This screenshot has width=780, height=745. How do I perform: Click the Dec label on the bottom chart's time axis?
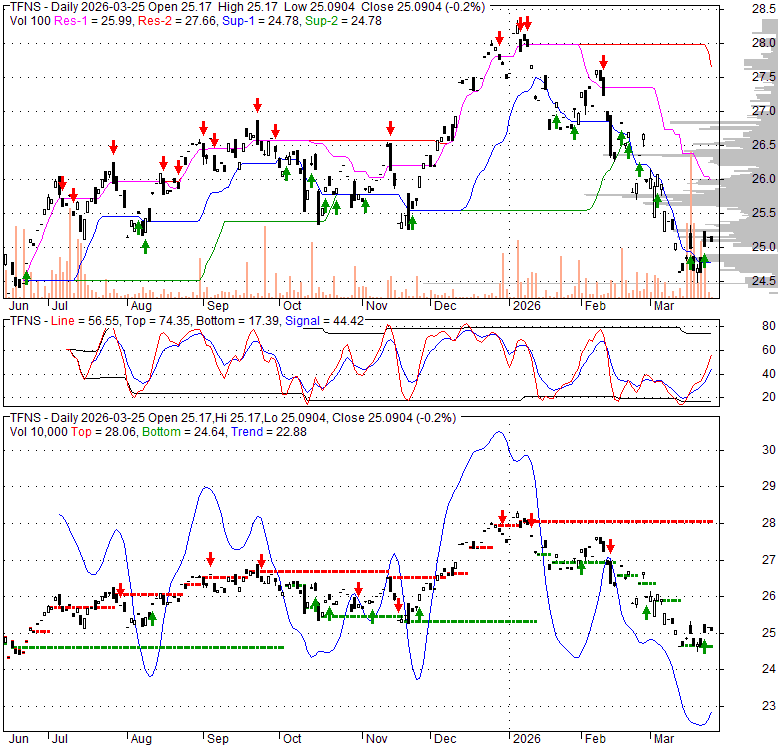(x=444, y=739)
